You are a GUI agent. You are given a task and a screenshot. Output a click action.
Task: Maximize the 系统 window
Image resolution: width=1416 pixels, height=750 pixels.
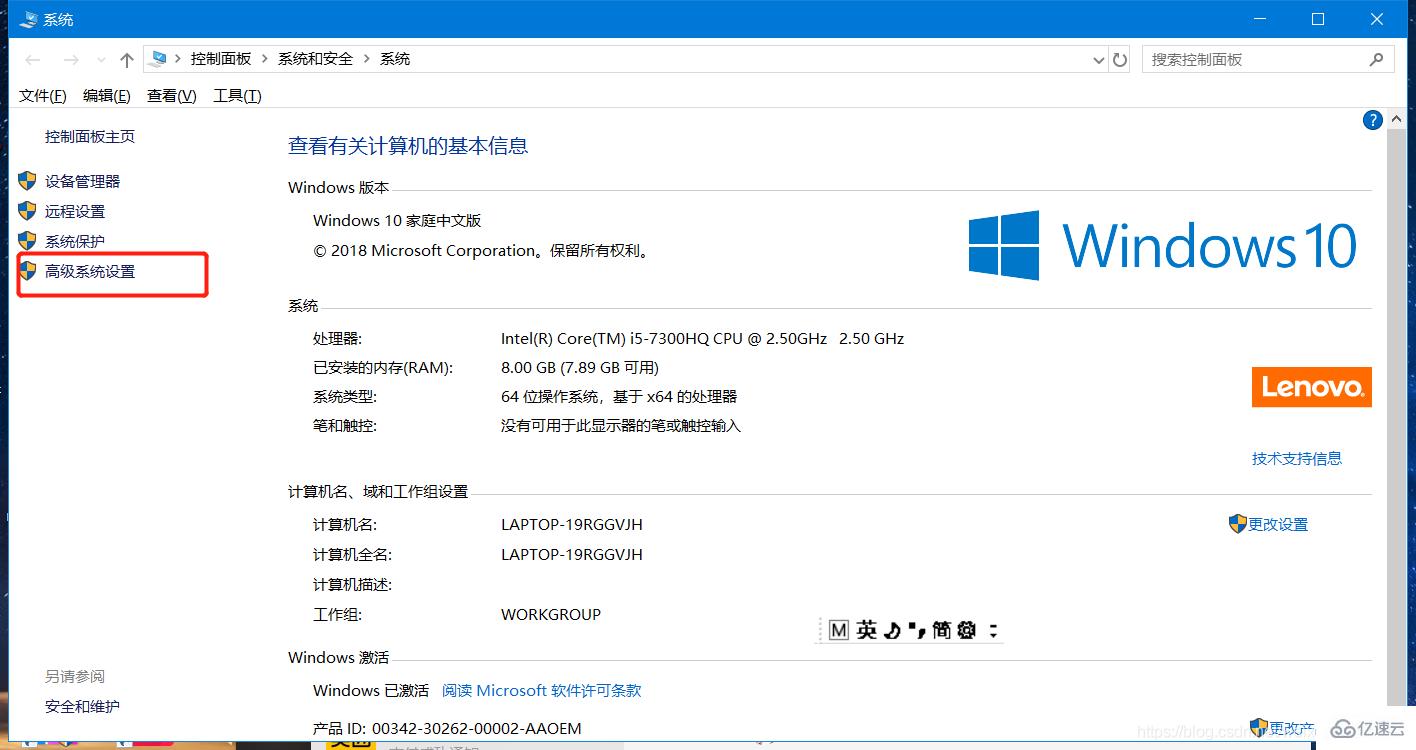(1318, 19)
